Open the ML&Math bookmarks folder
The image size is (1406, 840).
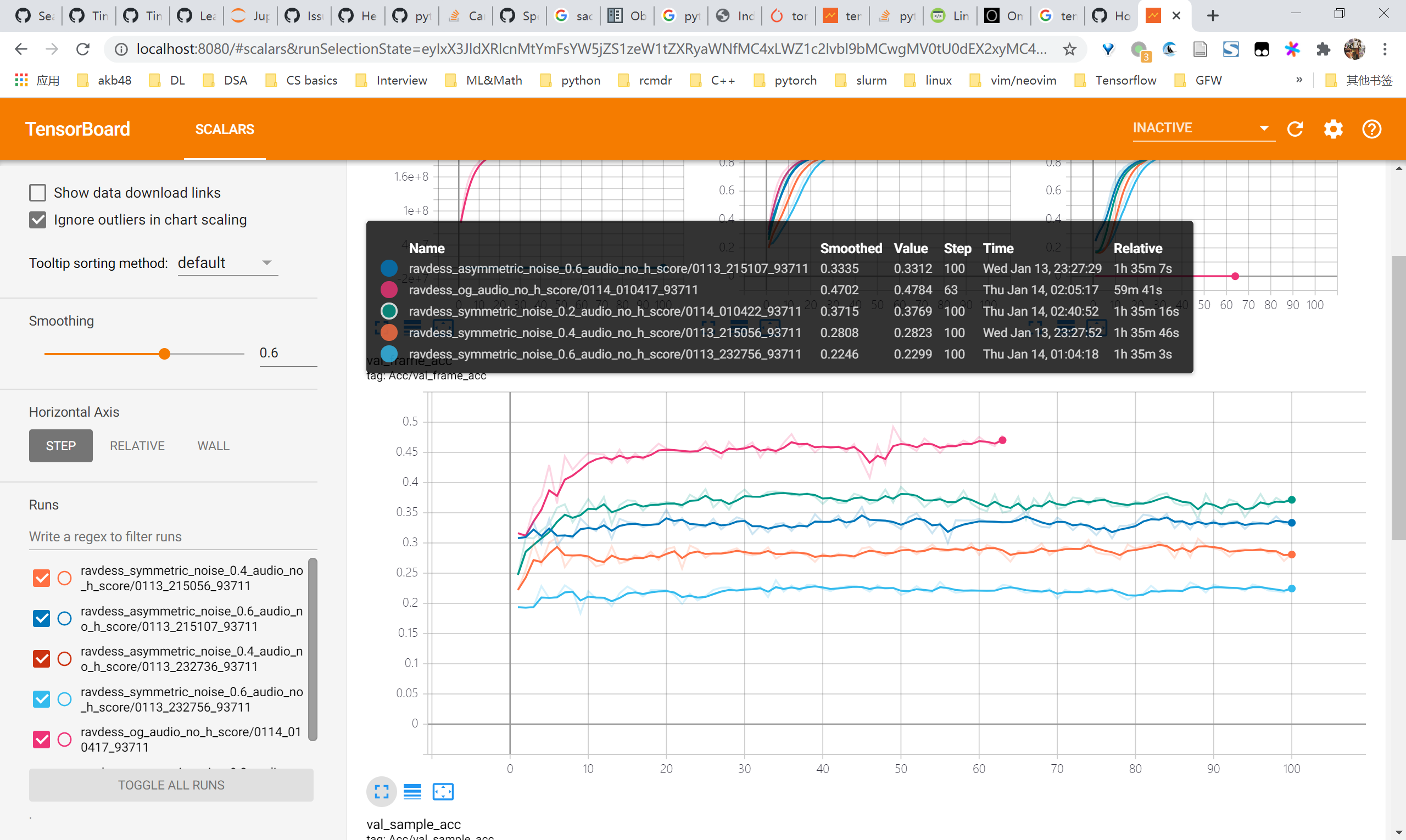[x=483, y=80]
